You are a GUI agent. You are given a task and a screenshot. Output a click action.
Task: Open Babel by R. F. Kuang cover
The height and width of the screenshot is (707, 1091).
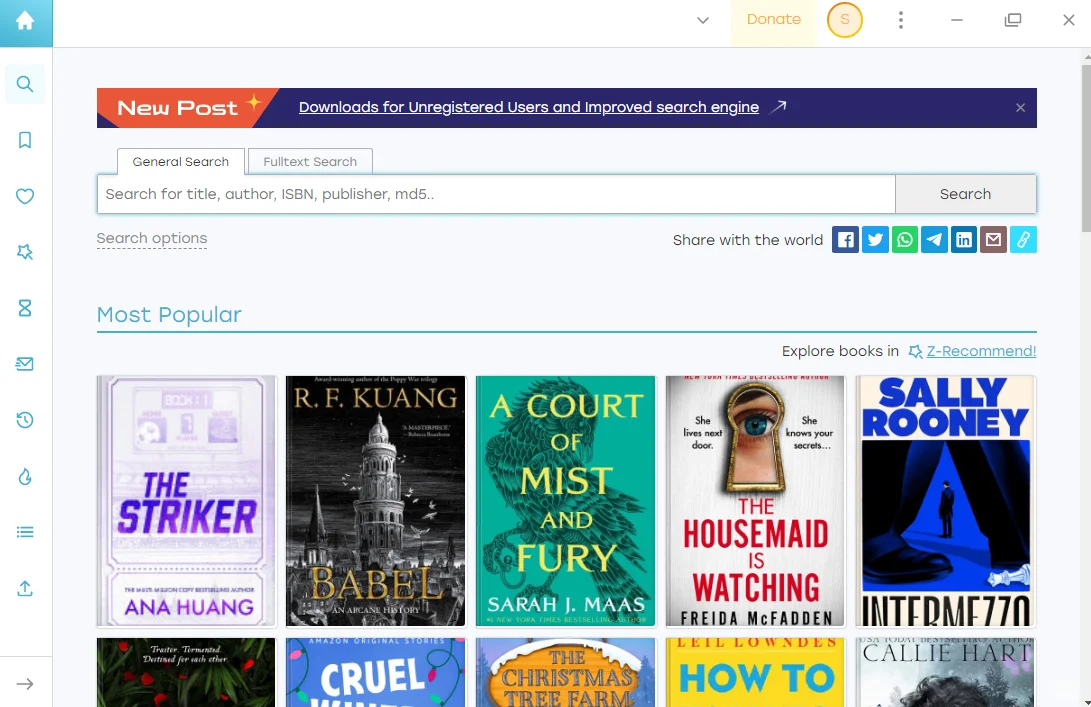point(376,502)
